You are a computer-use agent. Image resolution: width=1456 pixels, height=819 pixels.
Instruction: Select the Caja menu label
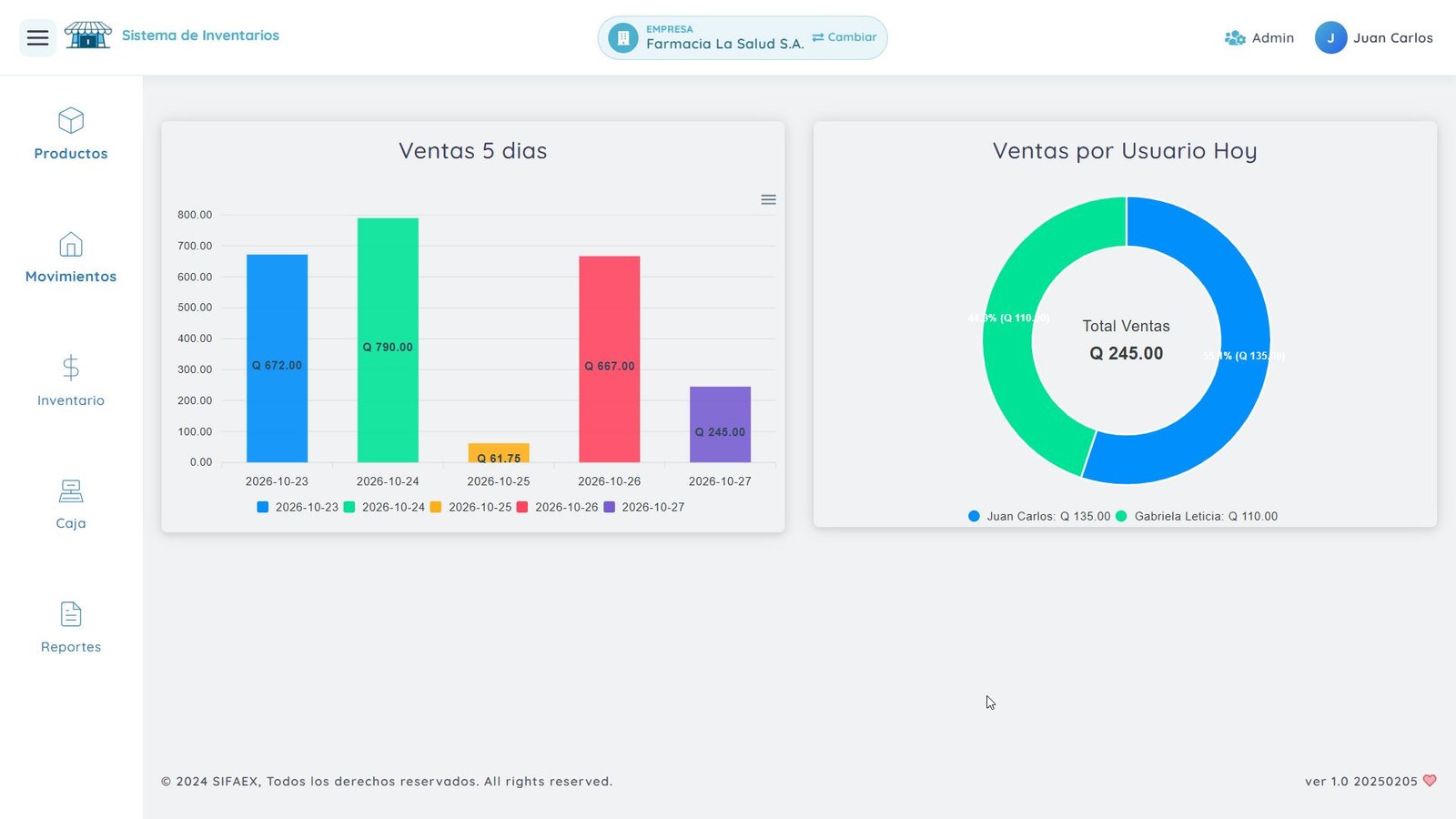71,523
